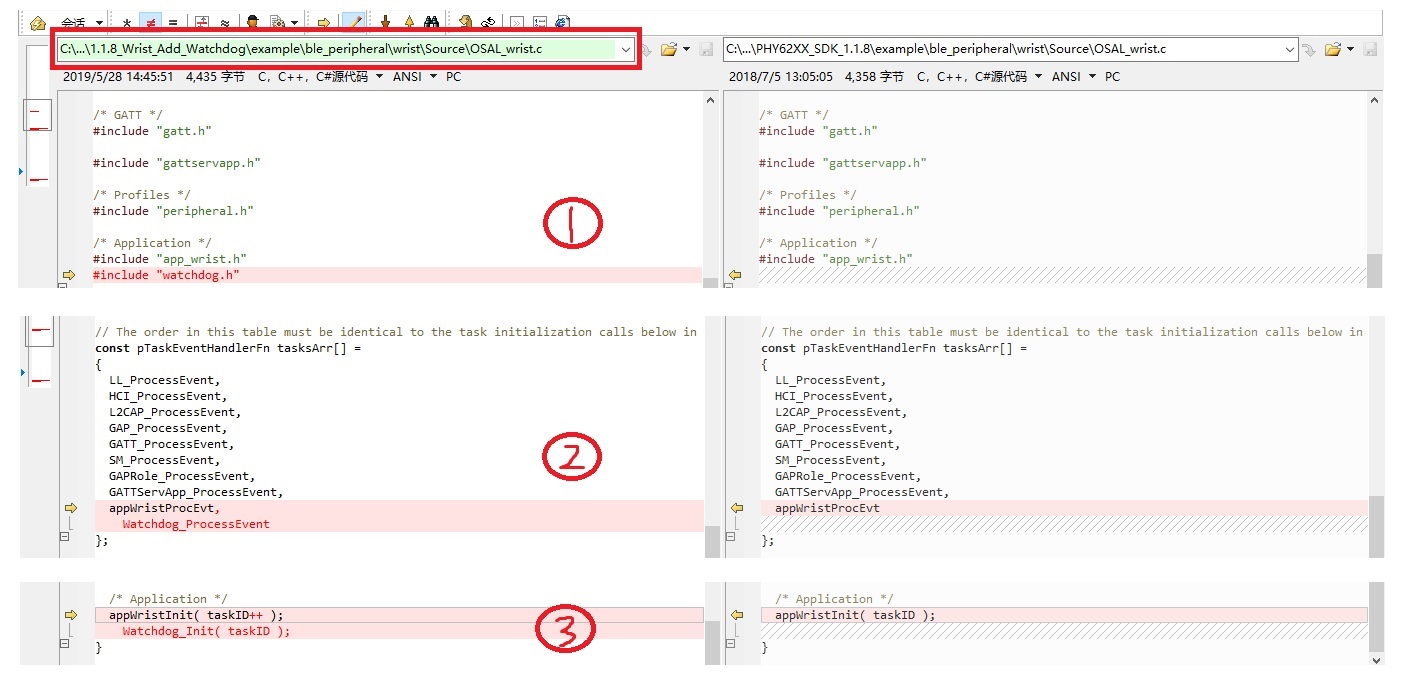Click the Next Difference down arrow icon
The image size is (1404, 690).
point(386,22)
